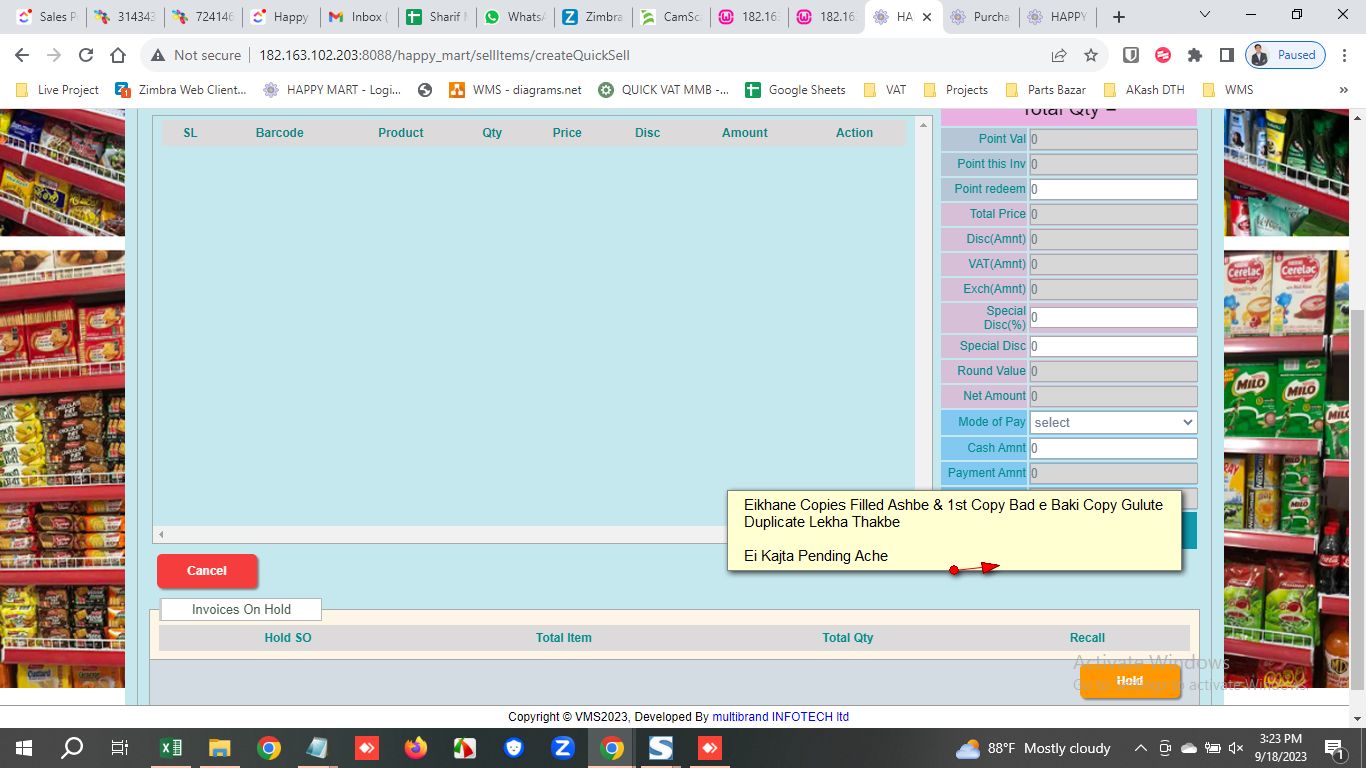Open the browser home page
Screen dimensions: 1366x768
(118, 55)
